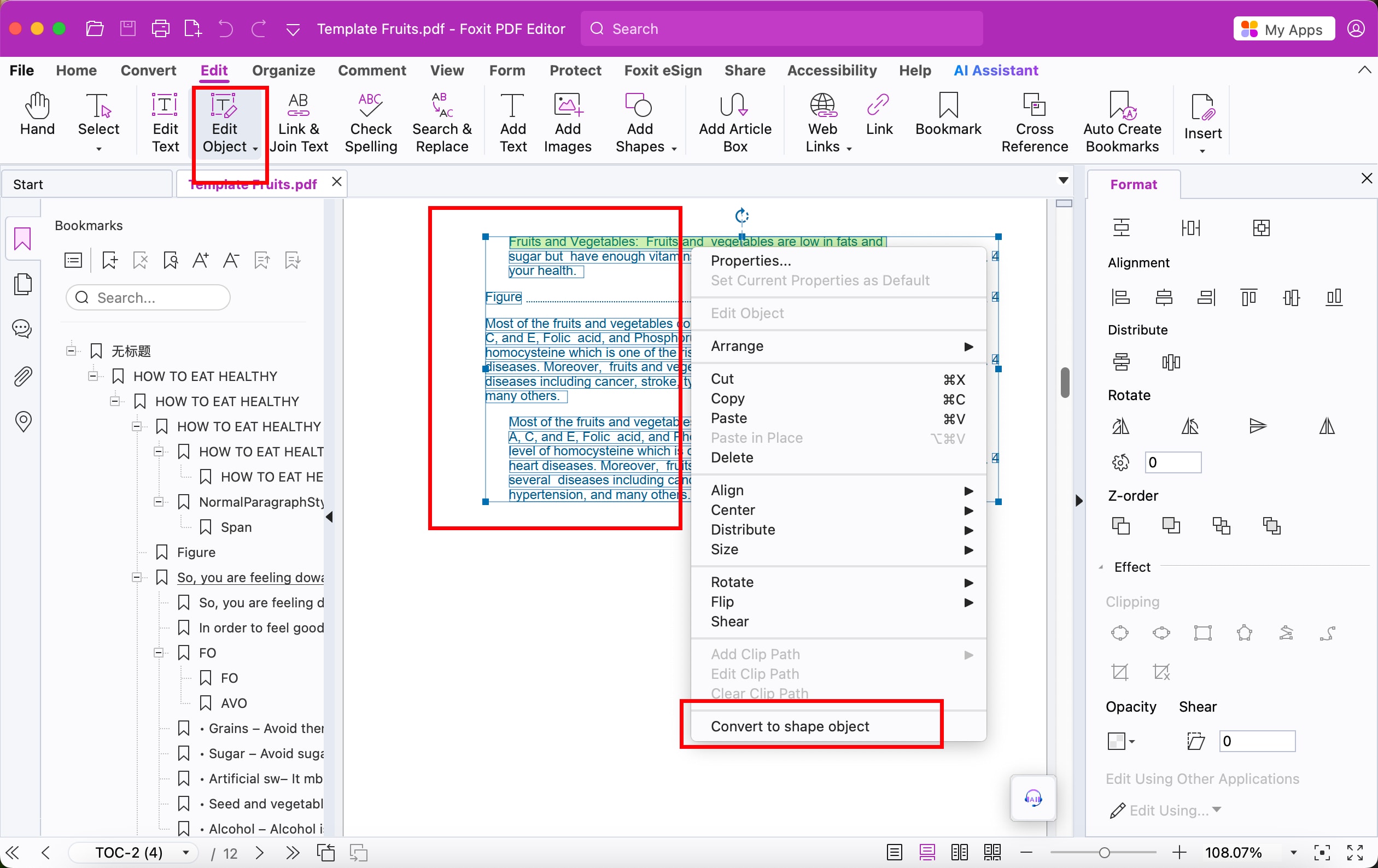Click the AI assistant floating icon
The image size is (1378, 868).
[1033, 797]
